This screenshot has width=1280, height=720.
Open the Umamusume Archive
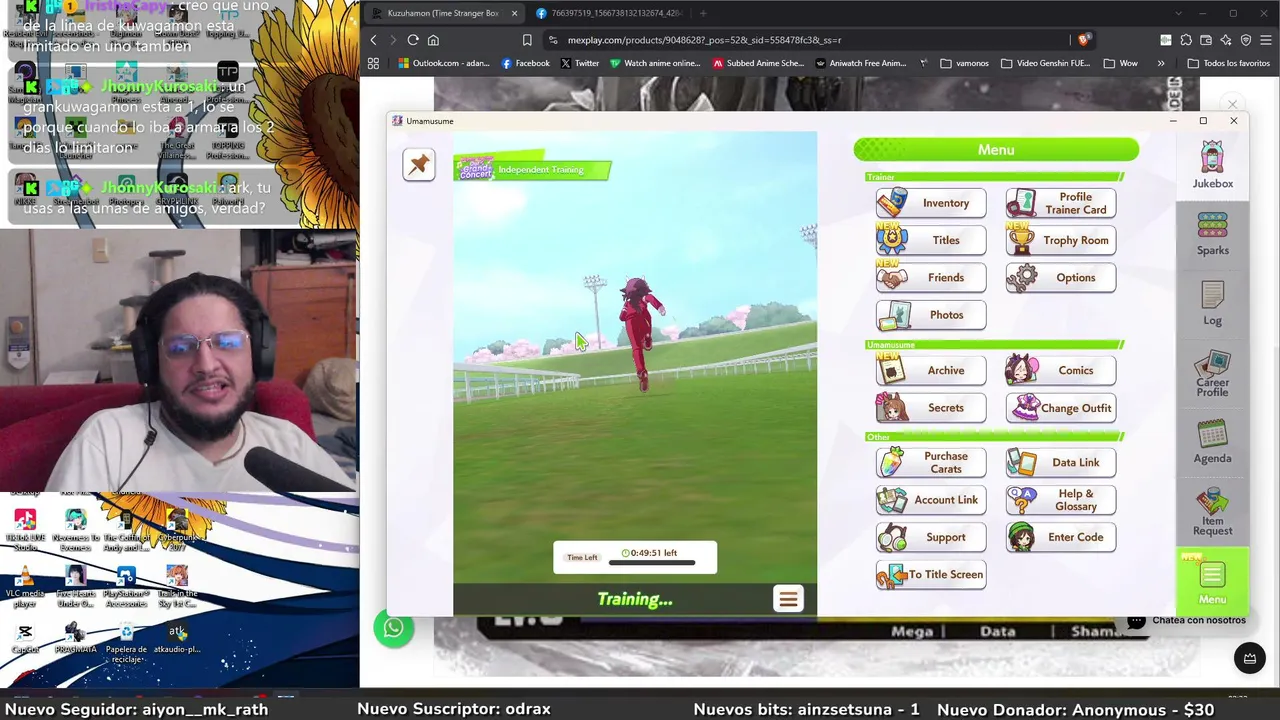click(931, 370)
